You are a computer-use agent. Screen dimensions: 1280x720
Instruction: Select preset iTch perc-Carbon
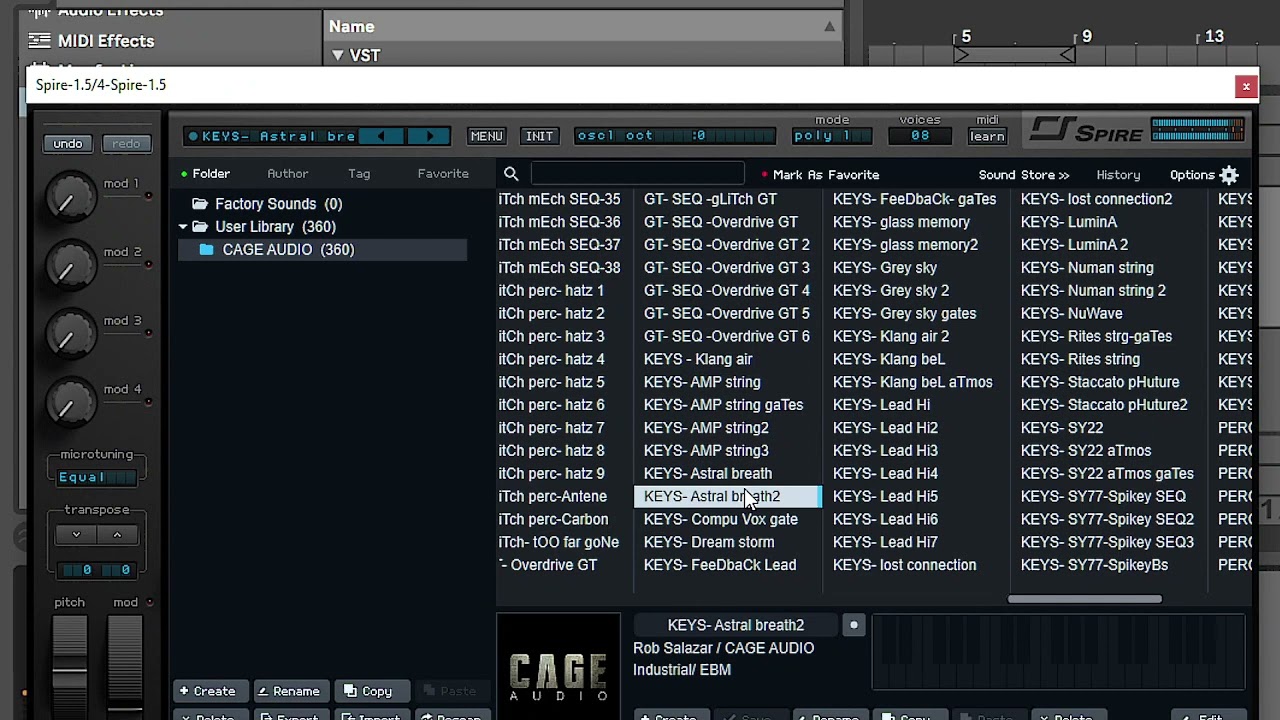click(553, 520)
